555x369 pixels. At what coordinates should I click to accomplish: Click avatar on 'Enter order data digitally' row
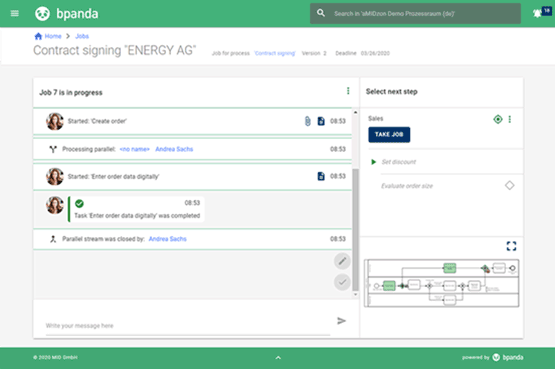(x=55, y=176)
